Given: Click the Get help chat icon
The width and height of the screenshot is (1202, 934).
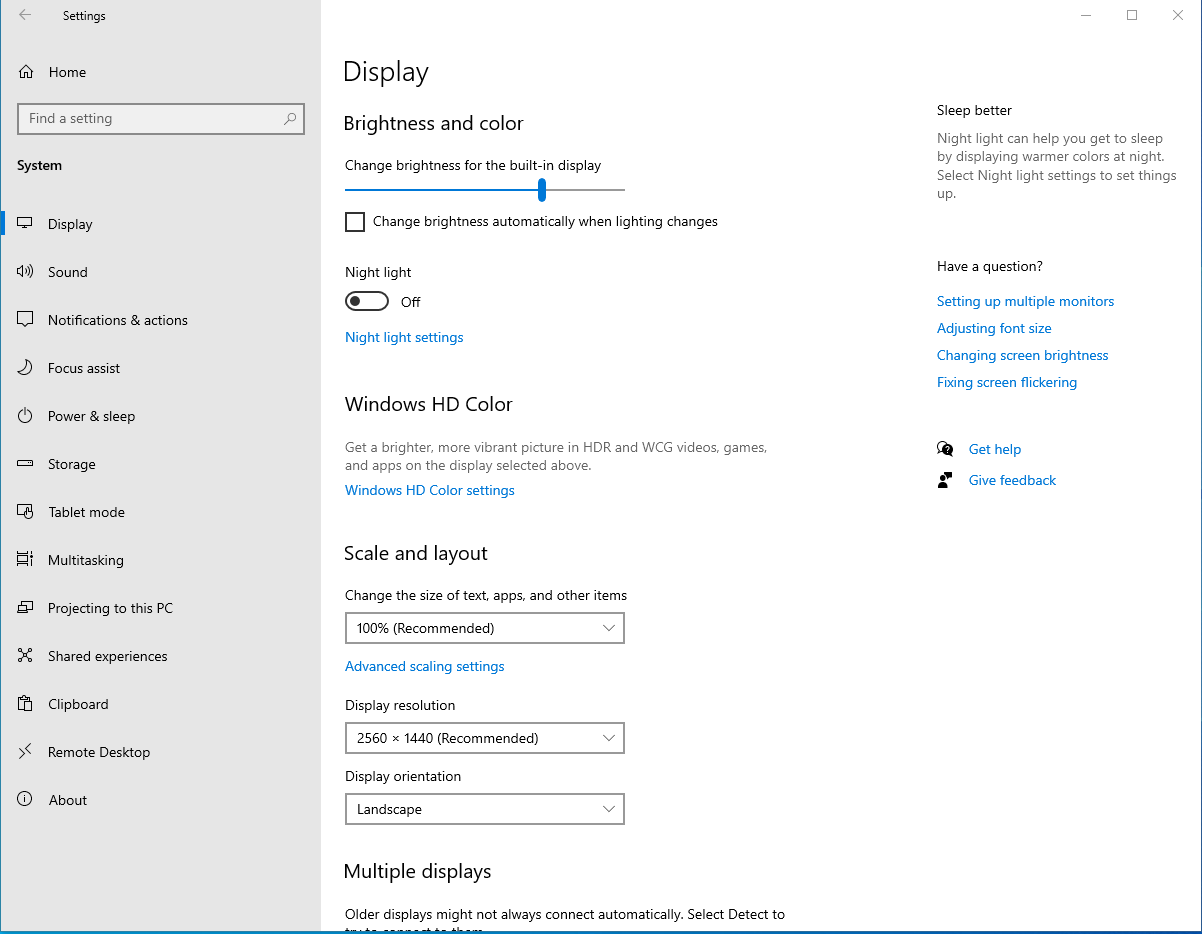Looking at the screenshot, I should point(945,449).
